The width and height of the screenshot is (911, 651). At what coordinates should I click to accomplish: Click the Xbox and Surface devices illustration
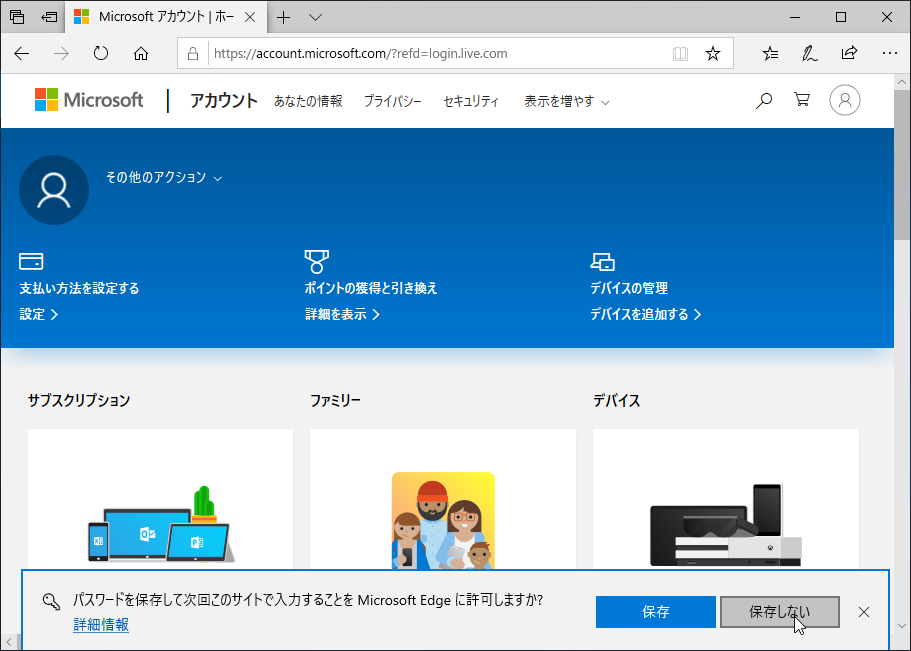click(x=726, y=524)
